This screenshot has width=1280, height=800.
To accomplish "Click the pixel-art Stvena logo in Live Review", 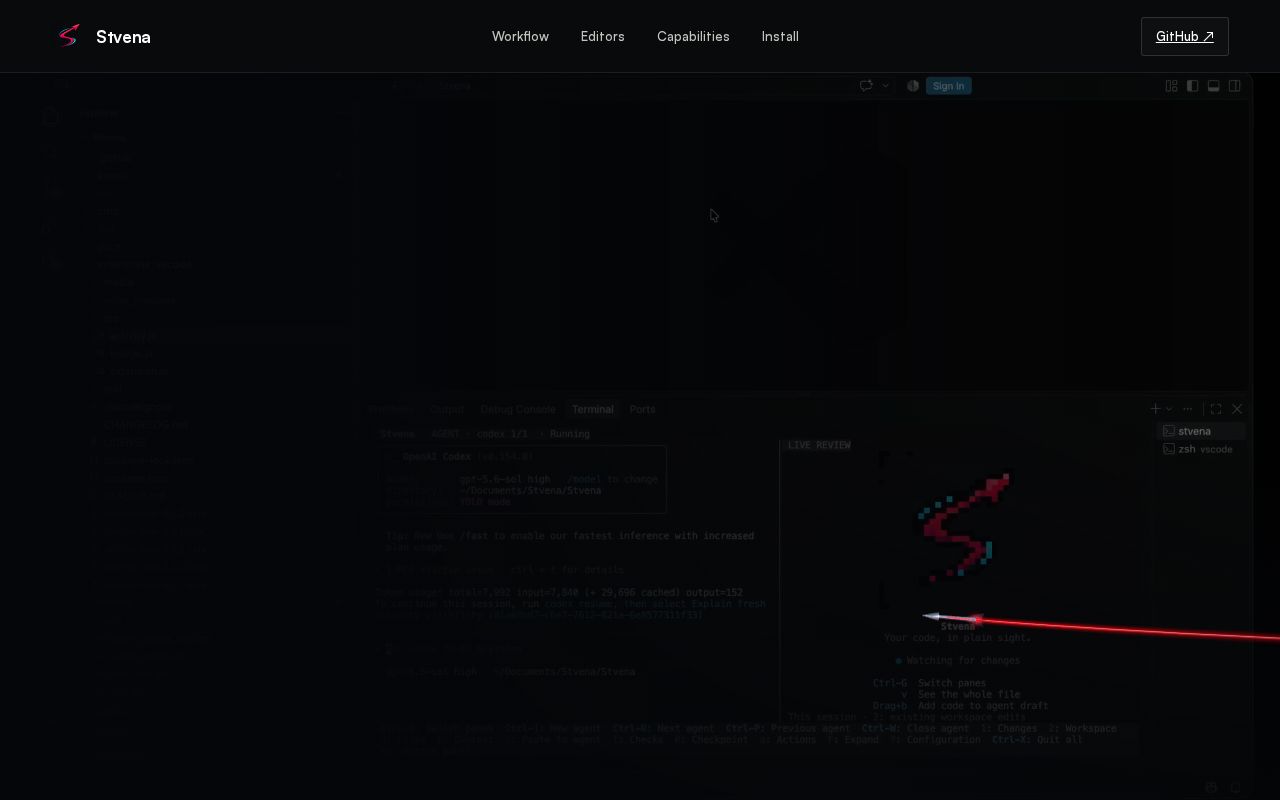I will point(965,528).
